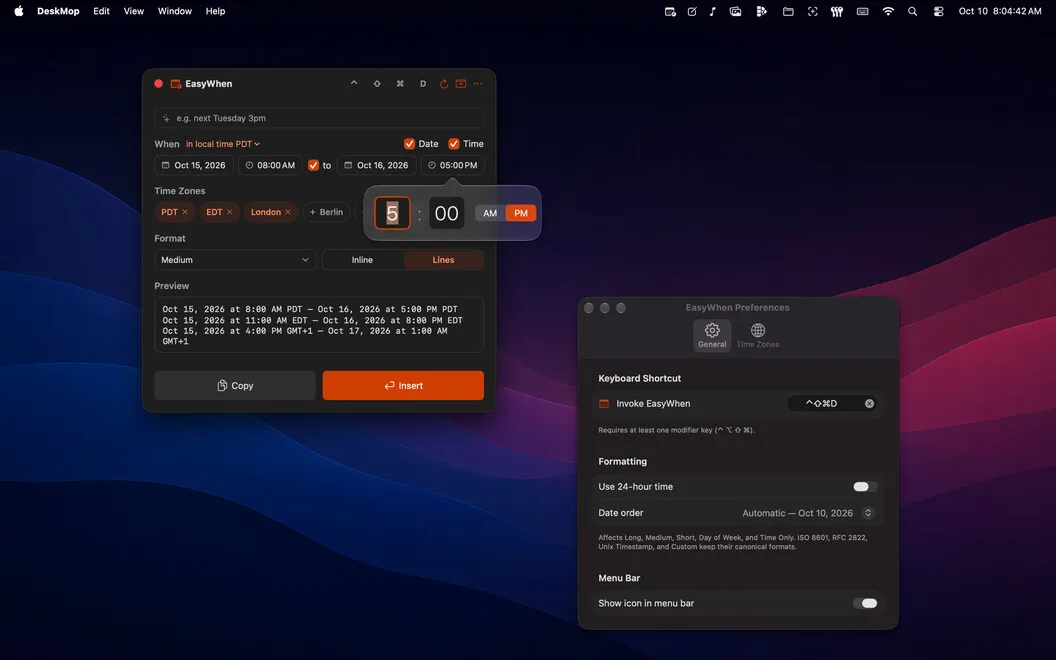Open Spotlight search in the menu bar
Viewport: 1056px width, 660px height.
click(x=913, y=11)
